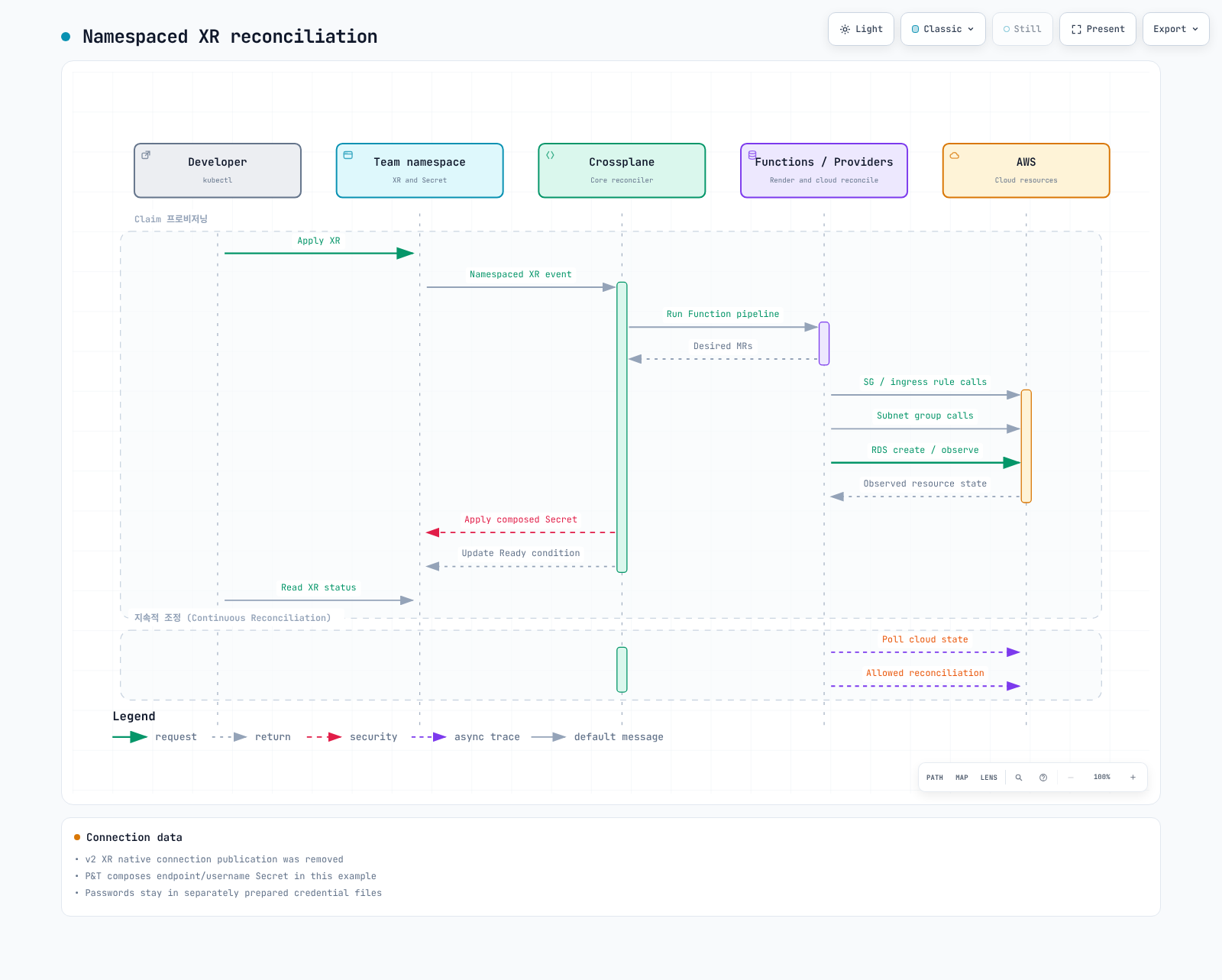This screenshot has width=1222, height=980.
Task: Click the 'Allowed reconciliation' async label
Action: click(925, 673)
